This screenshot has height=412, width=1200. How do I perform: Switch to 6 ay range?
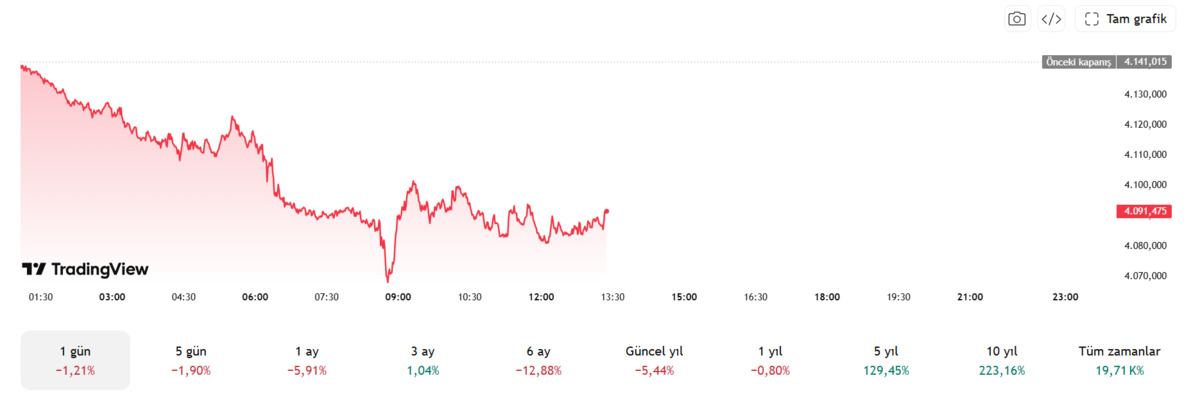[538, 360]
